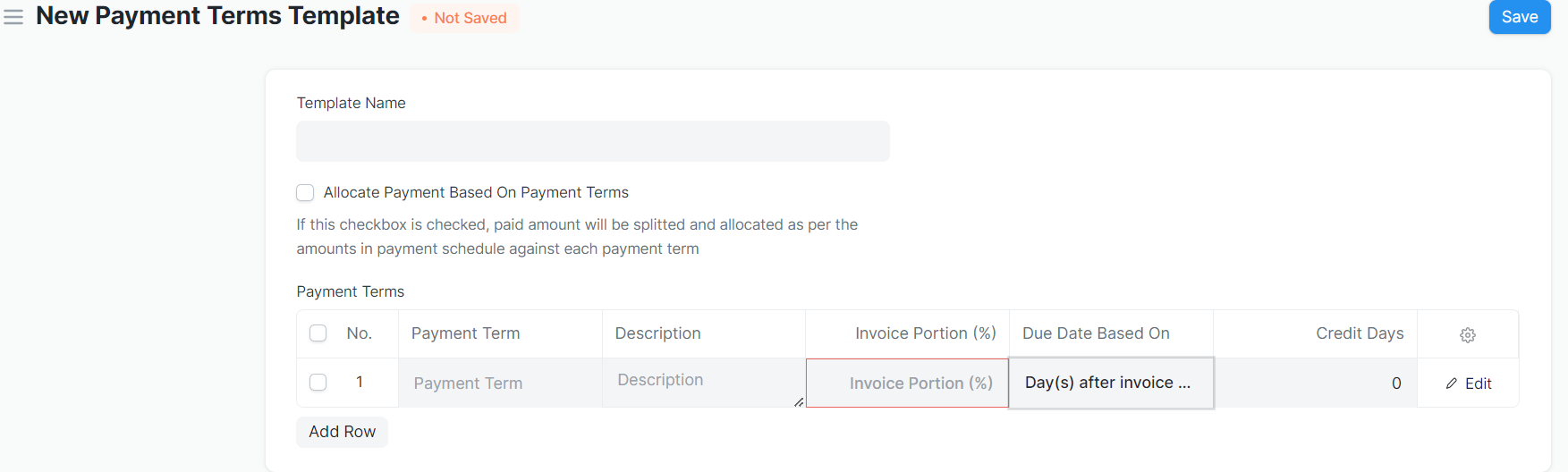This screenshot has width=1568, height=472.
Task: Click the Add Row button
Action: pos(342,432)
